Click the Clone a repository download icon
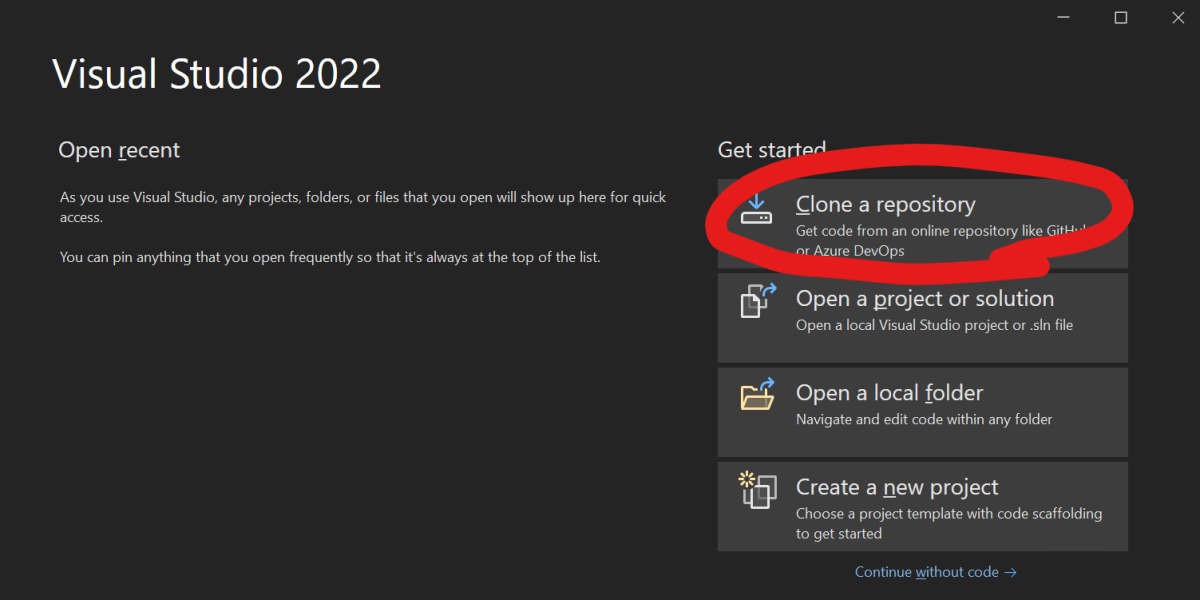 point(757,208)
